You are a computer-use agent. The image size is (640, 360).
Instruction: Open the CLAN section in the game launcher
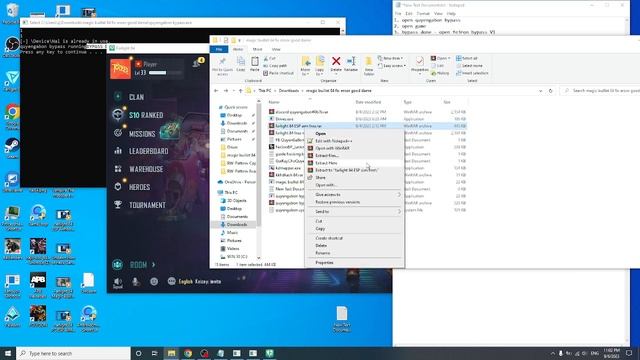click(x=136, y=97)
